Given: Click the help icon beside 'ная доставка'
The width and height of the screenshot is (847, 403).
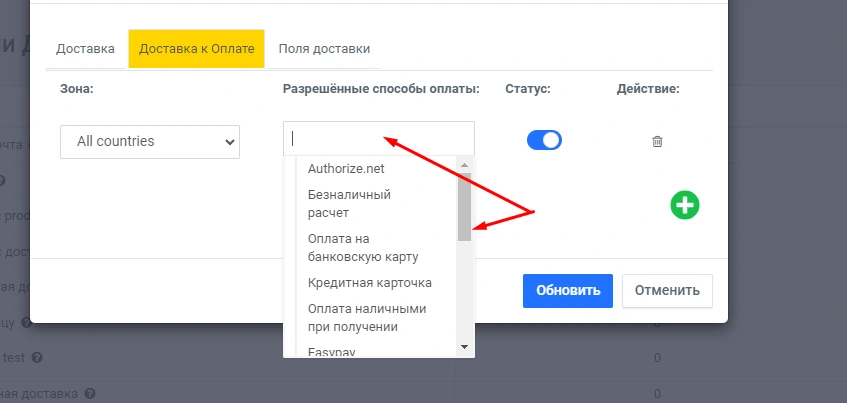Looking at the screenshot, I should coord(90,394).
